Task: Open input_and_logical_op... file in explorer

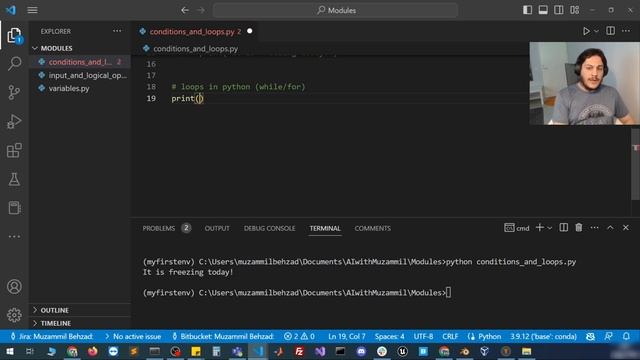Action: [80, 76]
